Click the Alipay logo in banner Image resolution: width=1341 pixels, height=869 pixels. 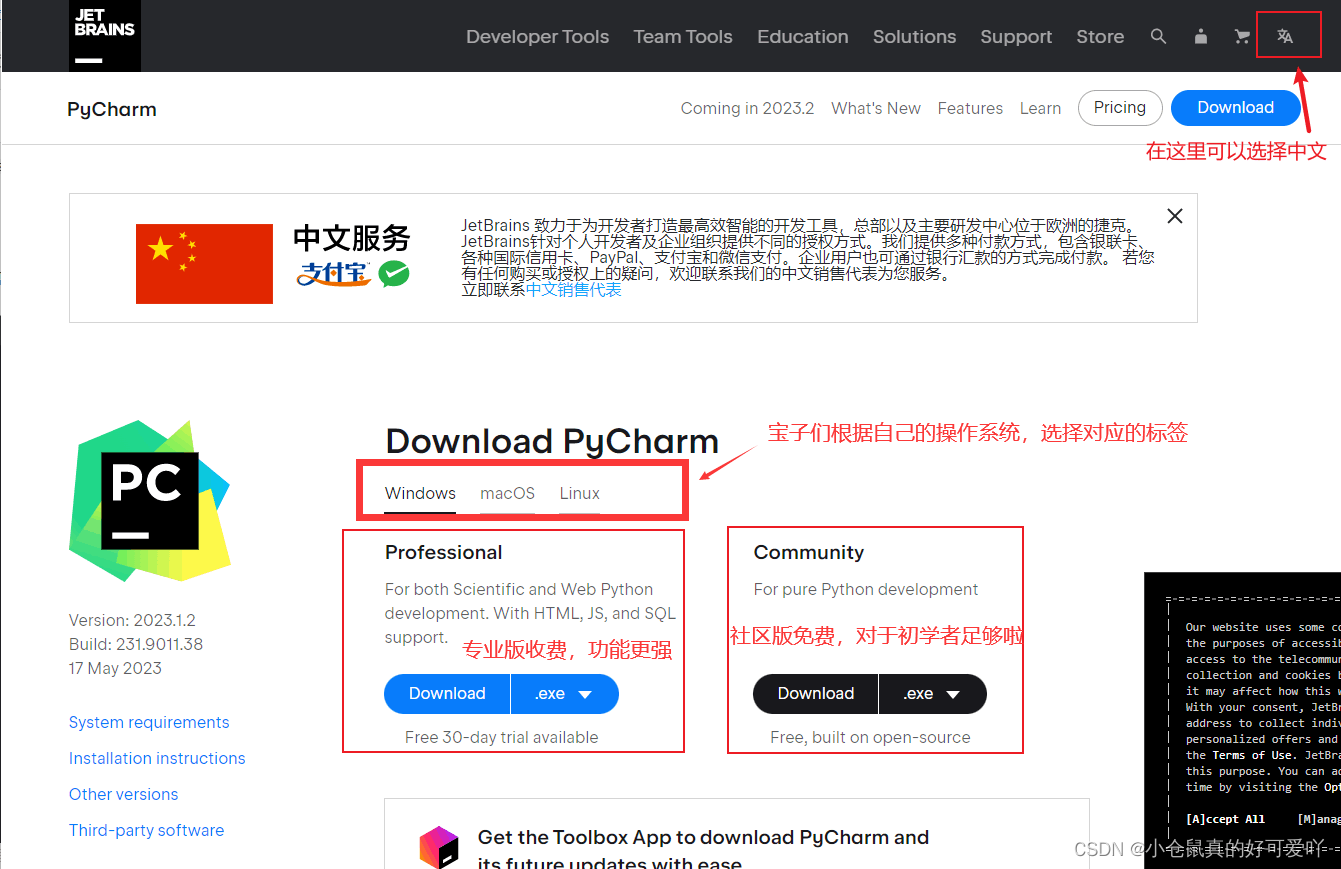(x=334, y=273)
